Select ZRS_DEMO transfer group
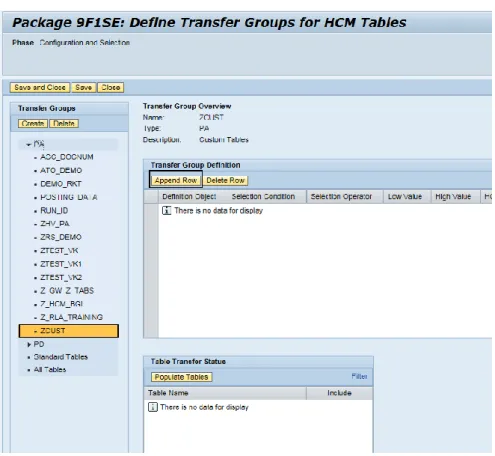The image size is (495, 456). pos(61,237)
